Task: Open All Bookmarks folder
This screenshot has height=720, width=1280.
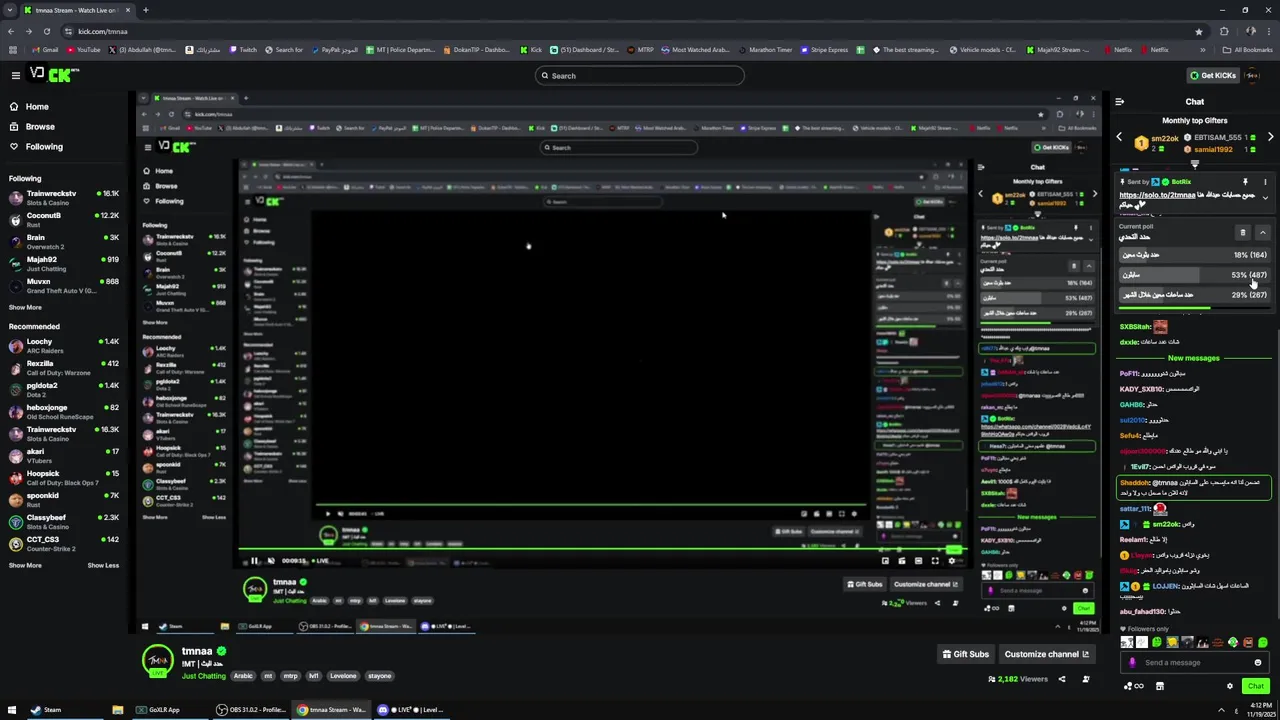Action: point(1247,50)
